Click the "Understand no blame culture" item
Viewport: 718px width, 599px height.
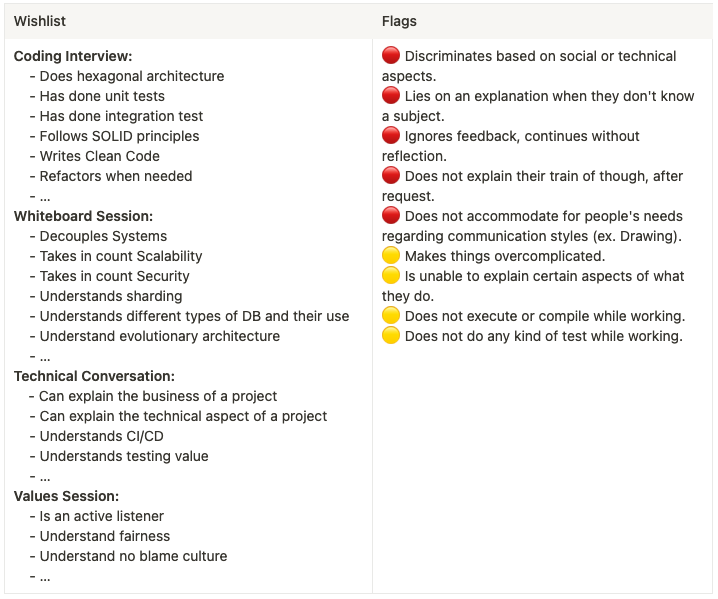tap(133, 556)
